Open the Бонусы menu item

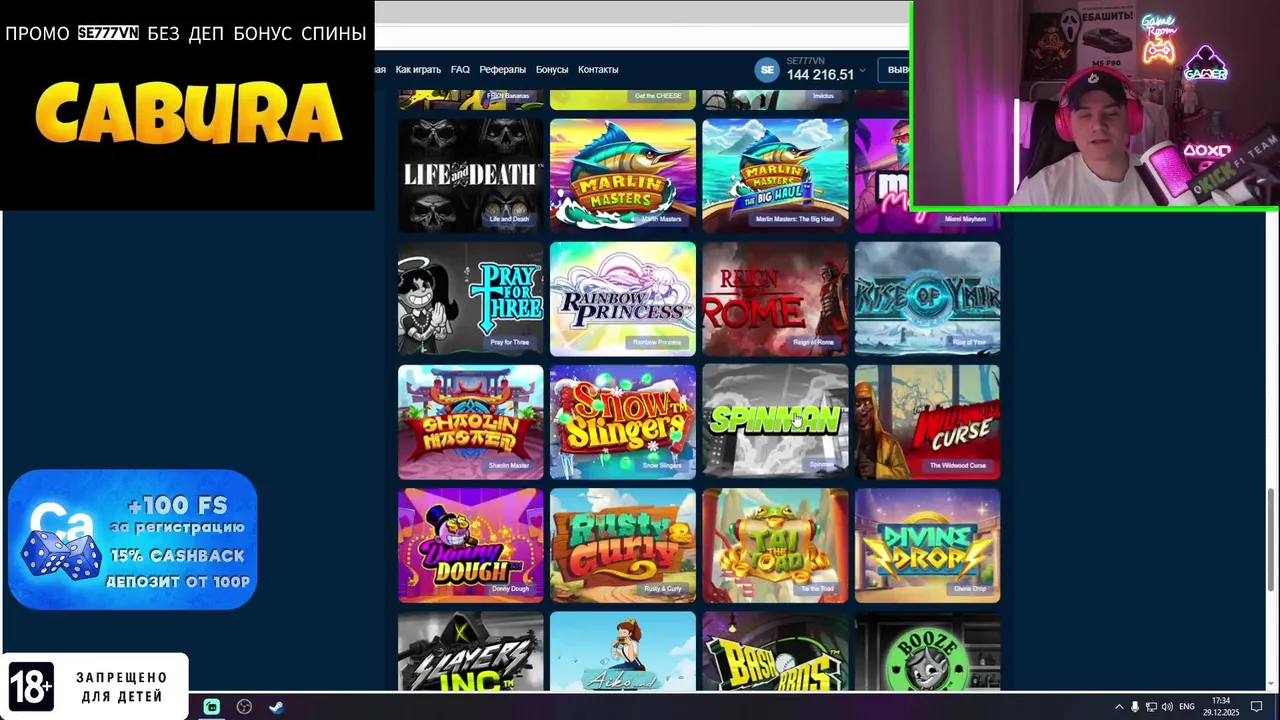tap(552, 70)
